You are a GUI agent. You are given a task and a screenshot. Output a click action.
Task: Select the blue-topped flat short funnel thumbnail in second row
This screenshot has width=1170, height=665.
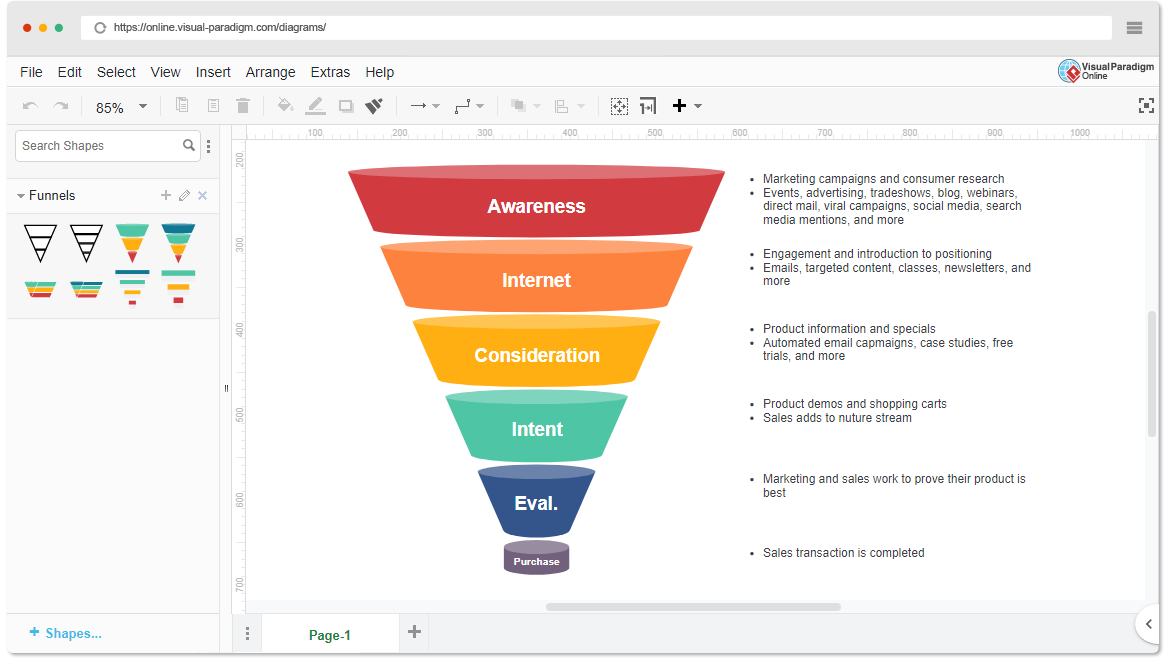[x=86, y=289]
